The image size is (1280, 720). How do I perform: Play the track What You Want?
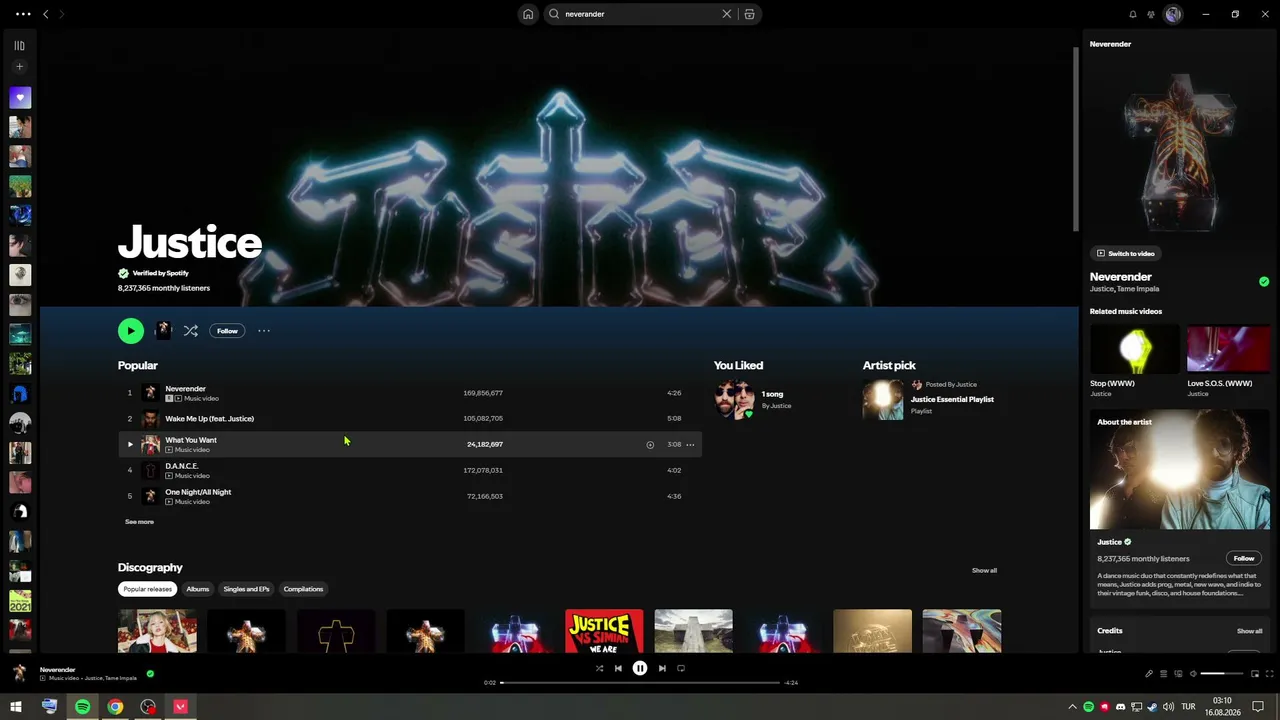pyautogui.click(x=130, y=444)
